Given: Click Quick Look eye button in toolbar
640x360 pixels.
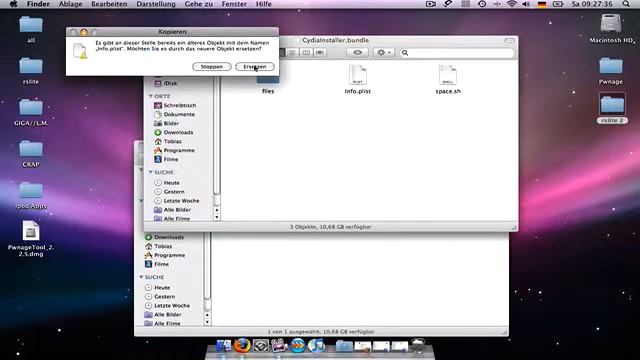Looking at the screenshot, I should coord(357,53).
